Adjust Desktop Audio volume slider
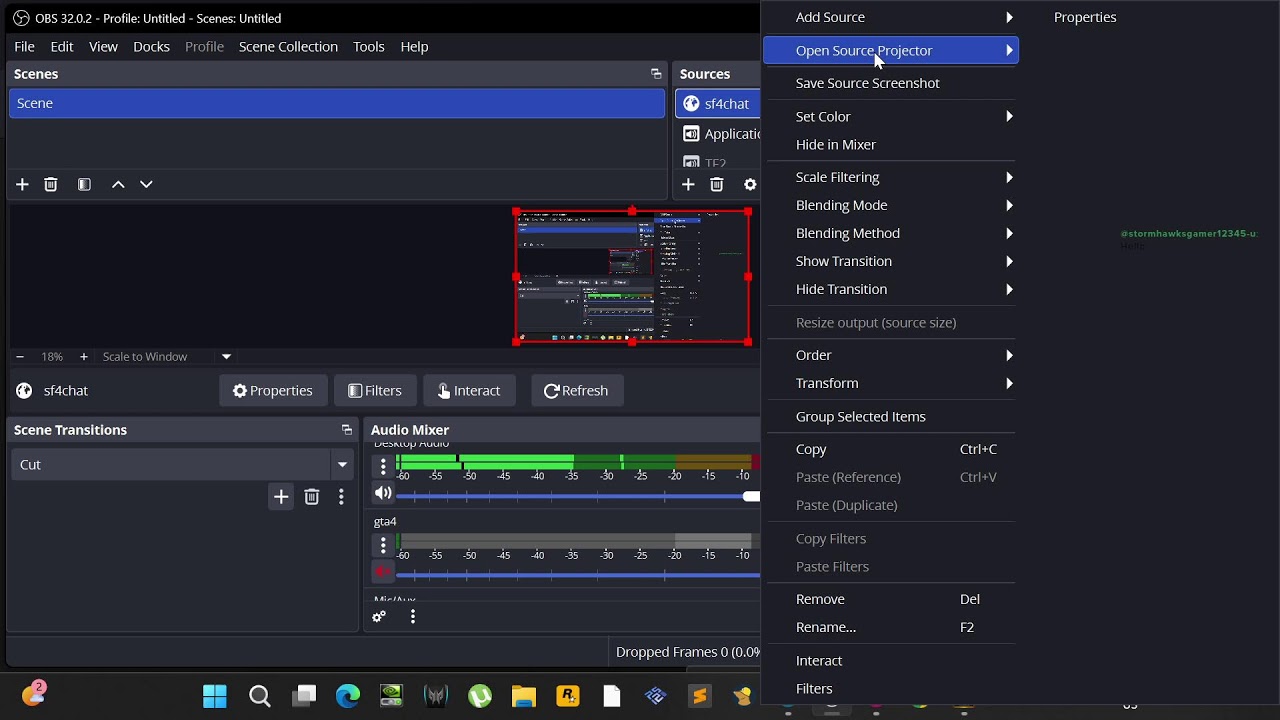Screen dimensions: 1280x720 [578, 496]
